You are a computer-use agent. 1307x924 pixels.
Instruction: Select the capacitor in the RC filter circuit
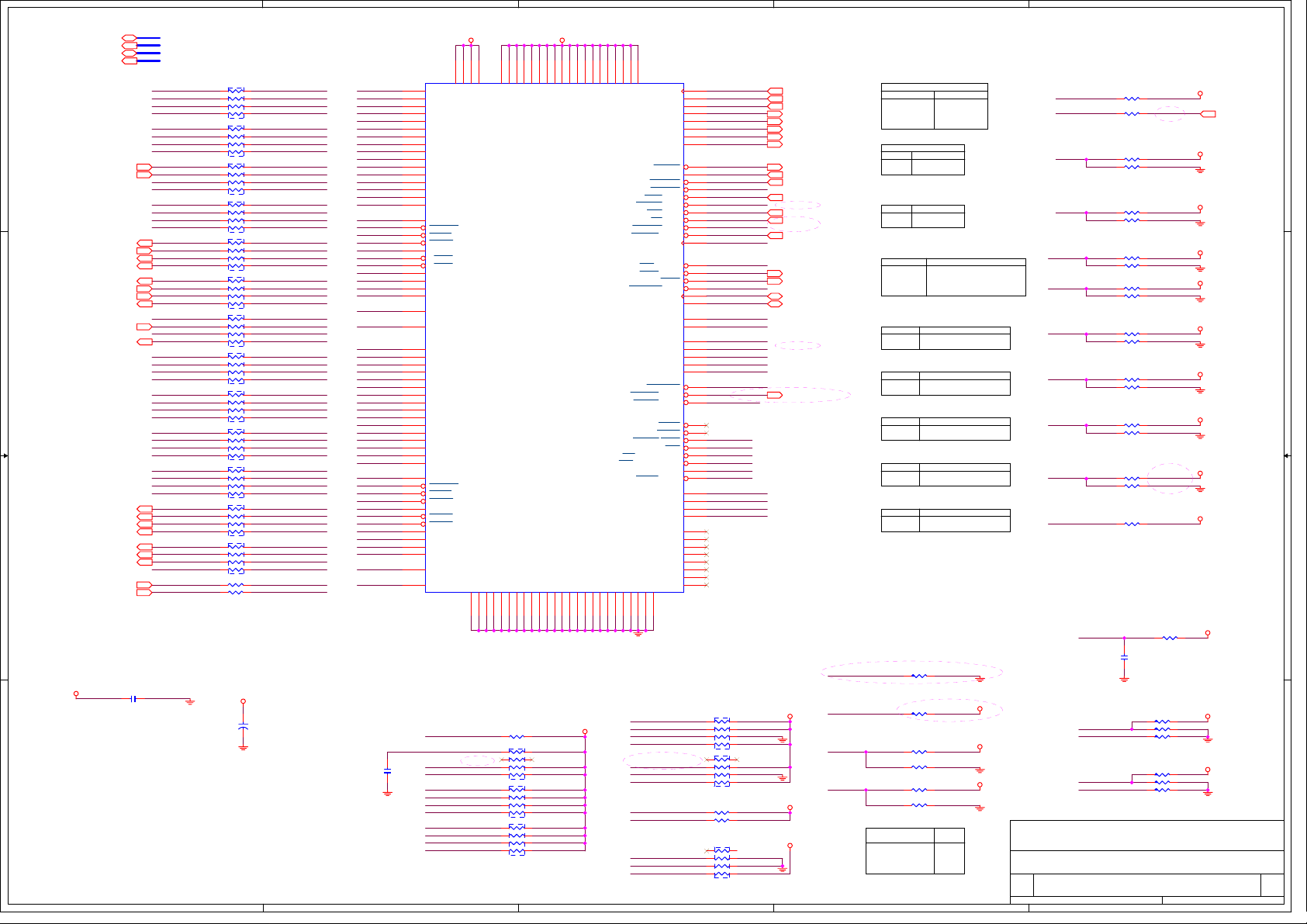[x=1124, y=657]
